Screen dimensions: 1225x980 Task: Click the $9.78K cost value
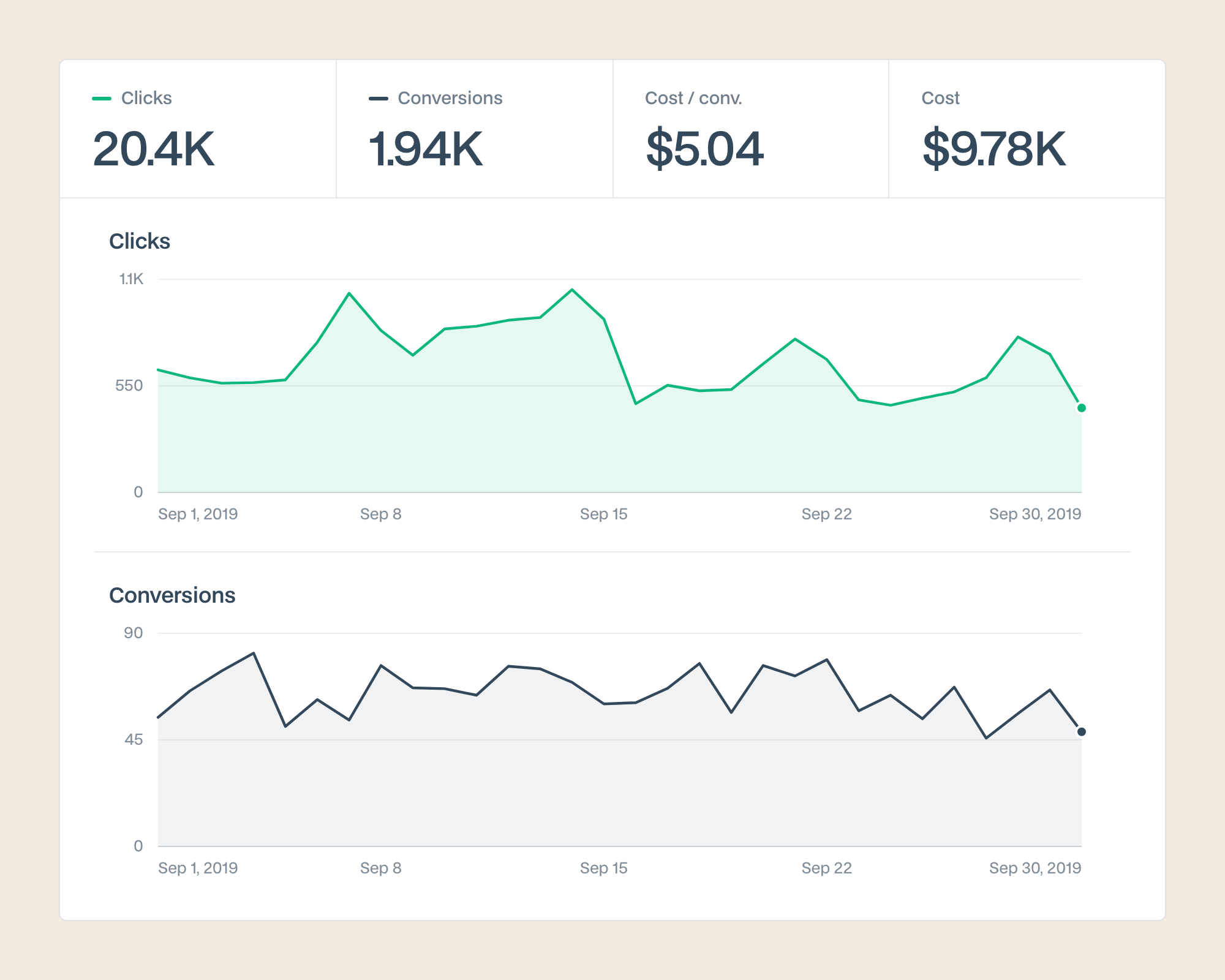994,149
